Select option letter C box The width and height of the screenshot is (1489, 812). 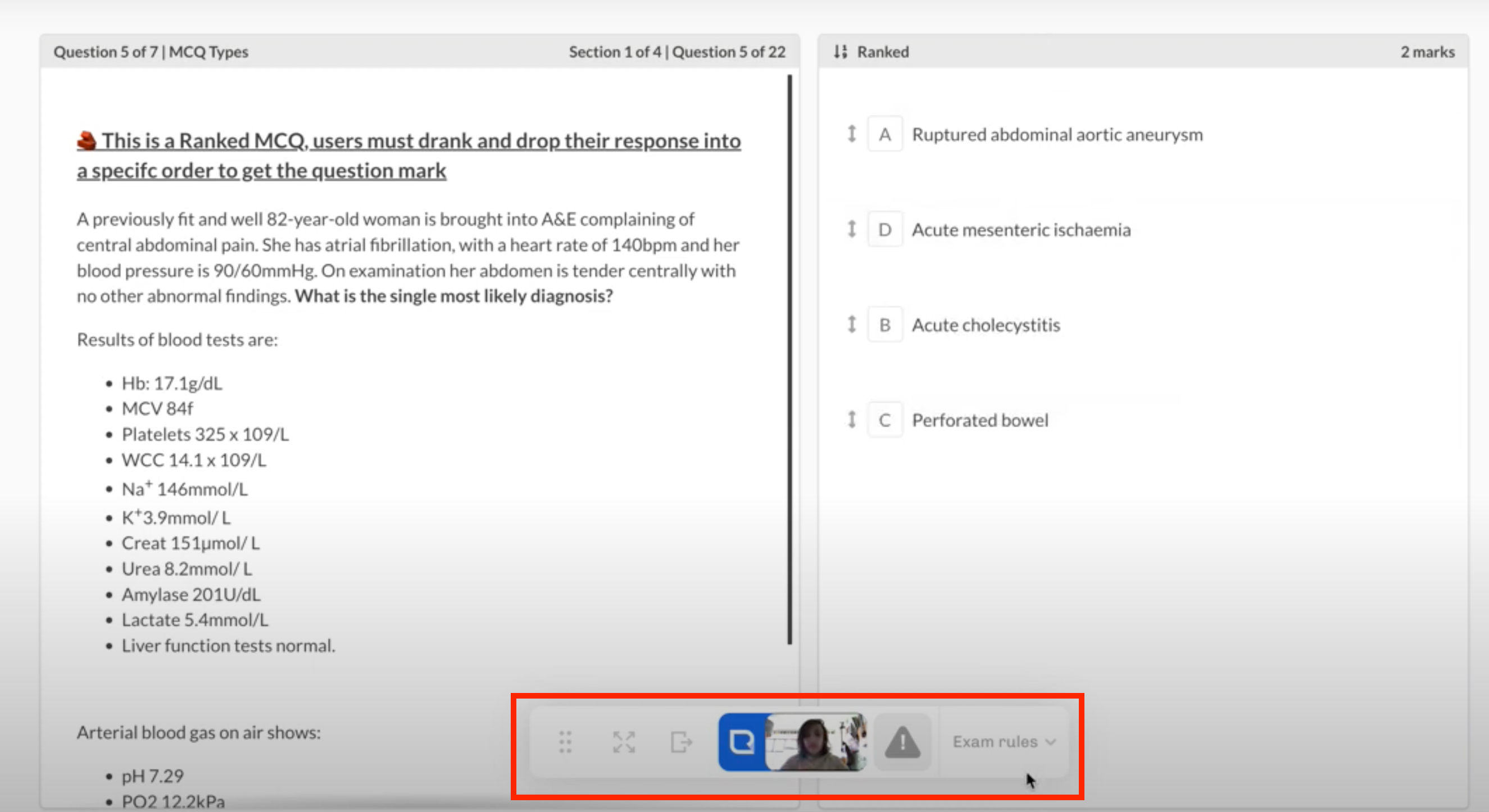884,420
